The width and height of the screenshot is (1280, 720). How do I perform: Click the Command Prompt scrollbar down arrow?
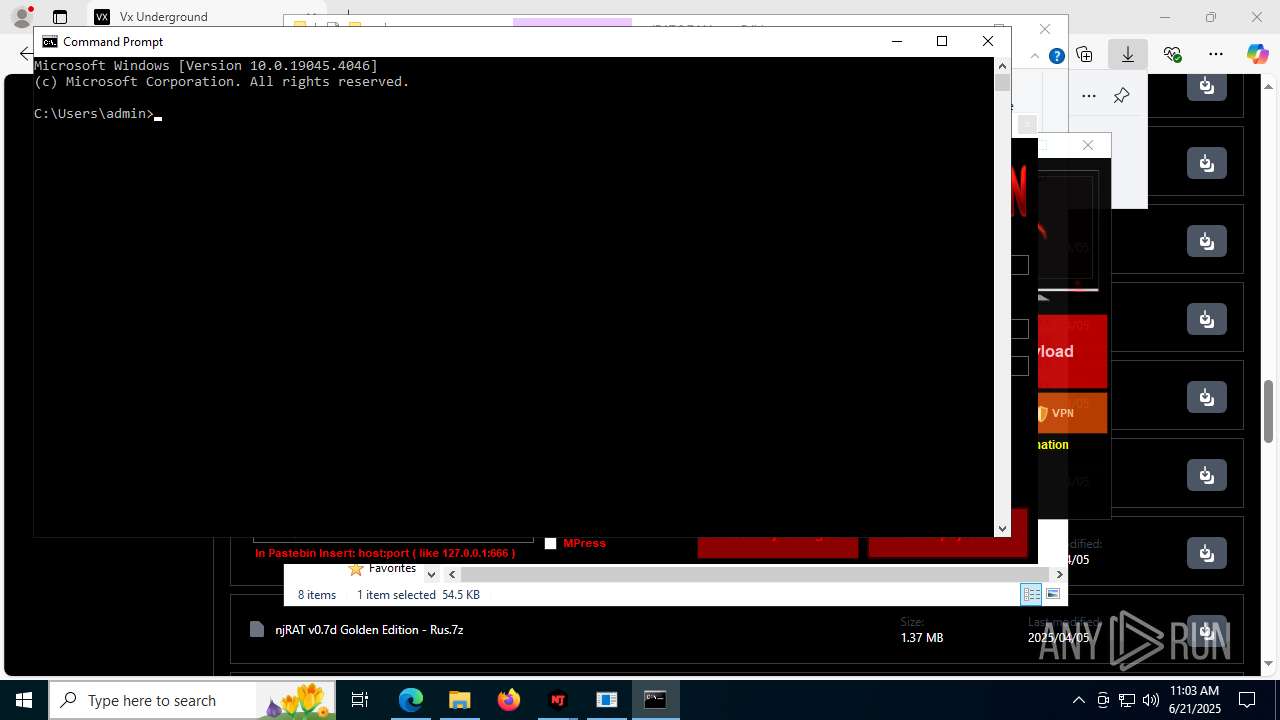point(1002,529)
